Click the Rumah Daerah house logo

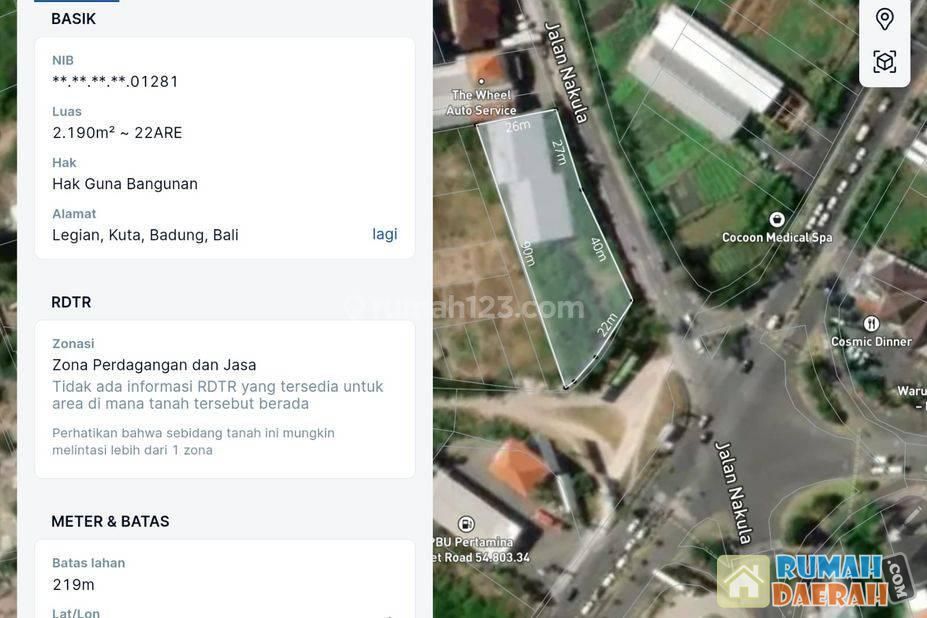tap(743, 581)
